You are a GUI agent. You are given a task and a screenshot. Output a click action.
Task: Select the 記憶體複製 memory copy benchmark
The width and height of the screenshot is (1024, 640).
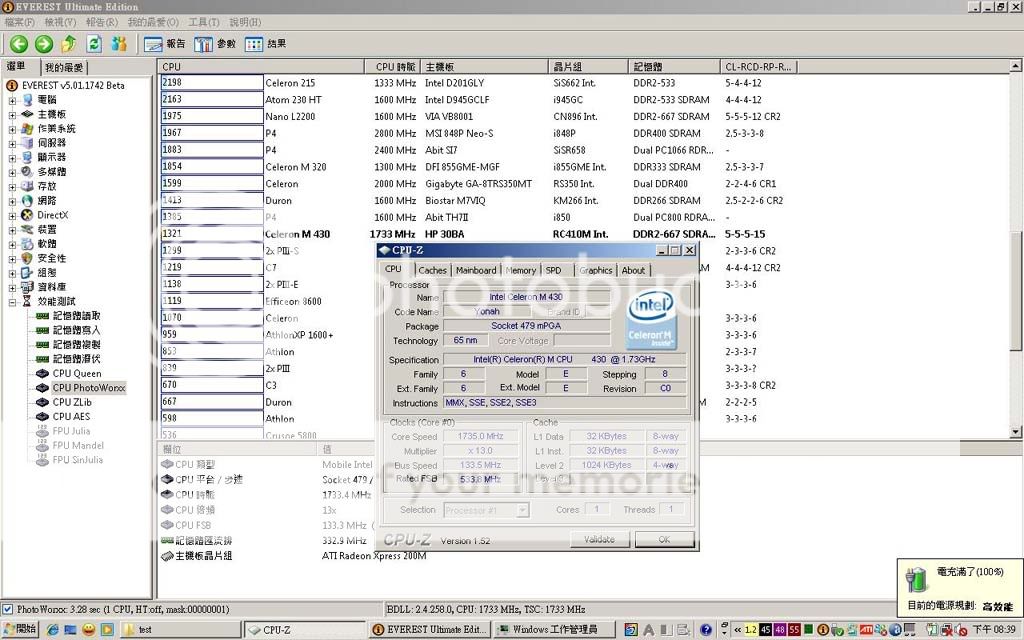click(x=76, y=344)
